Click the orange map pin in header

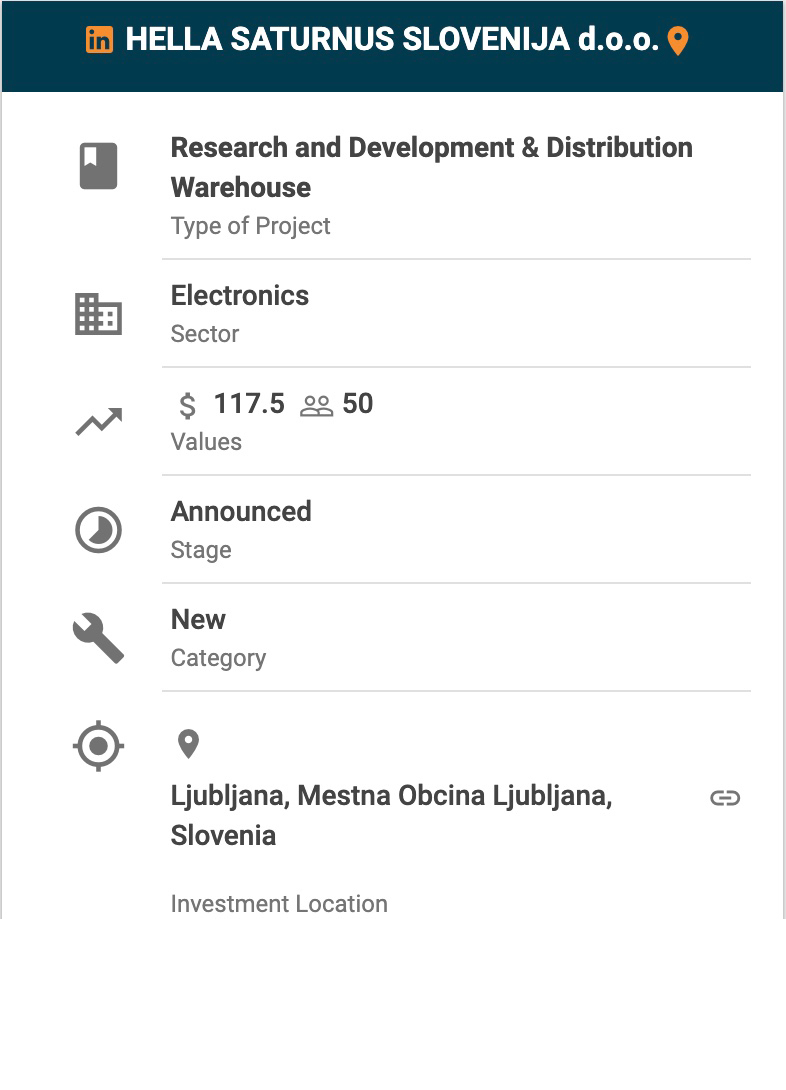coord(678,41)
